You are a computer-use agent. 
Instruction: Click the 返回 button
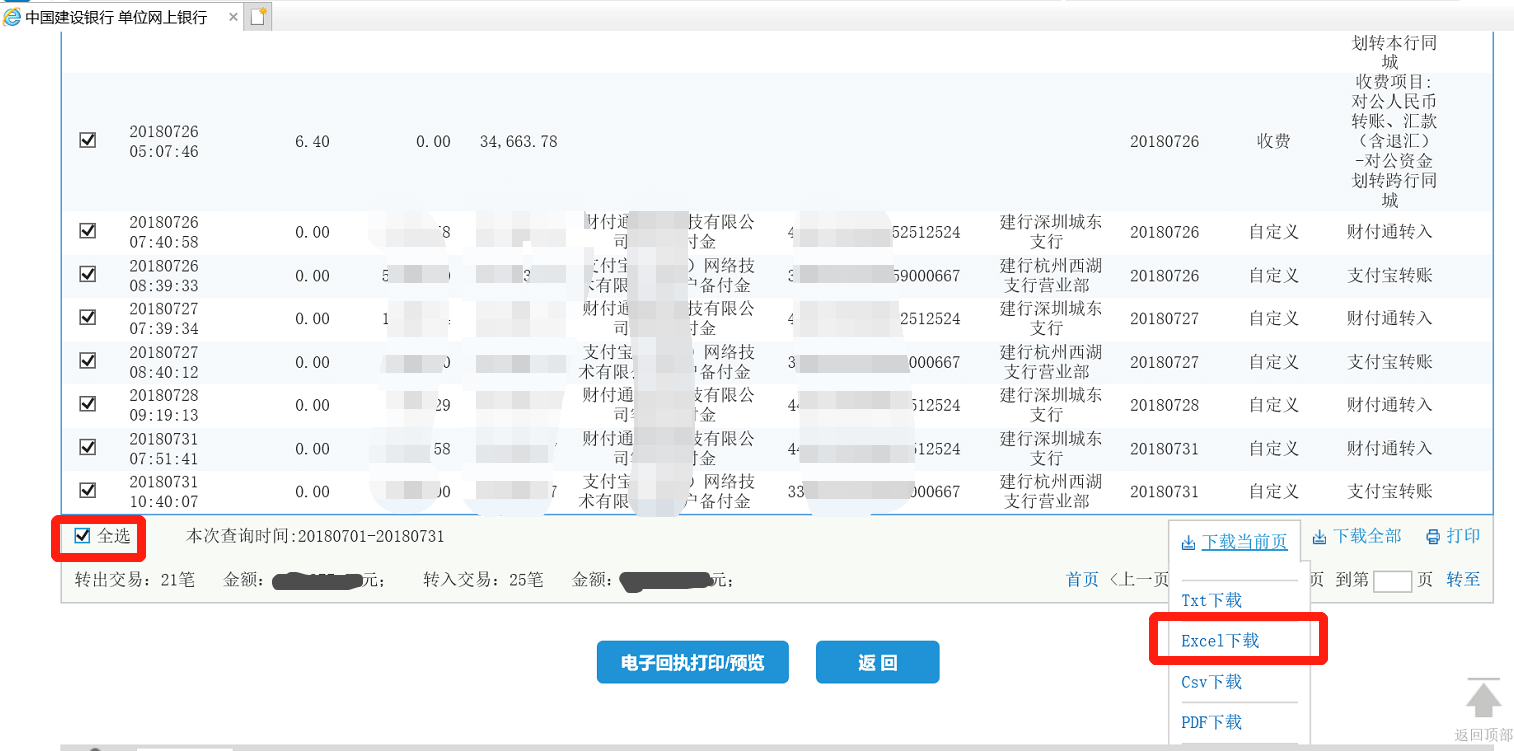(x=877, y=662)
